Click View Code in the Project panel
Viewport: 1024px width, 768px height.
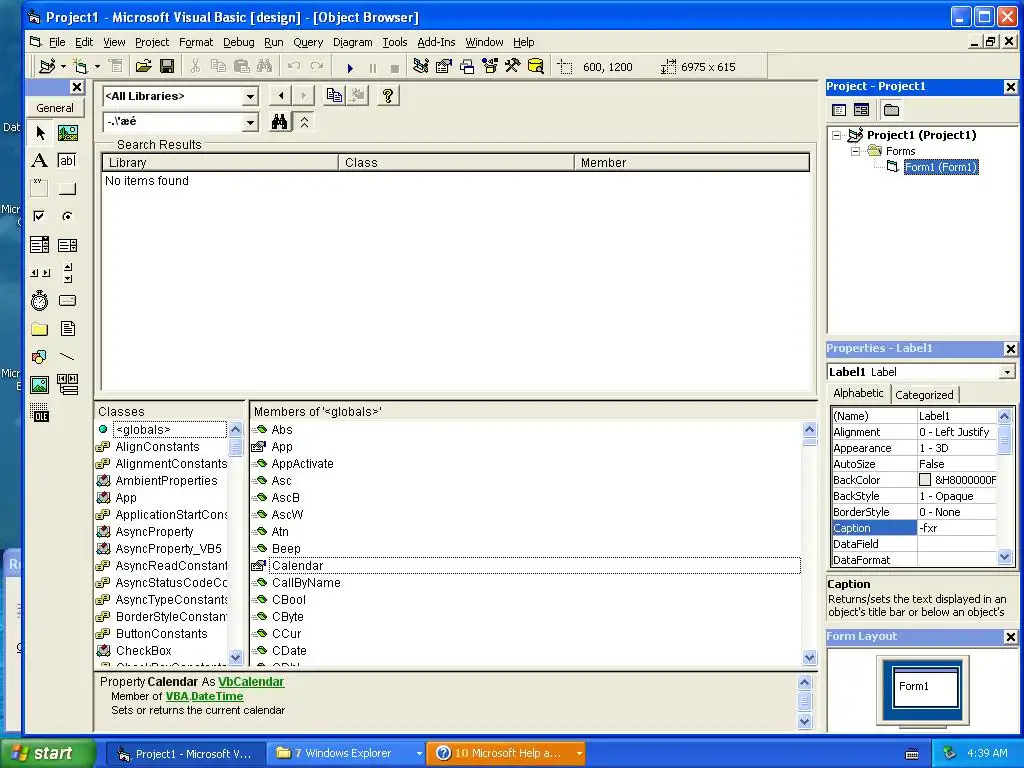839,110
